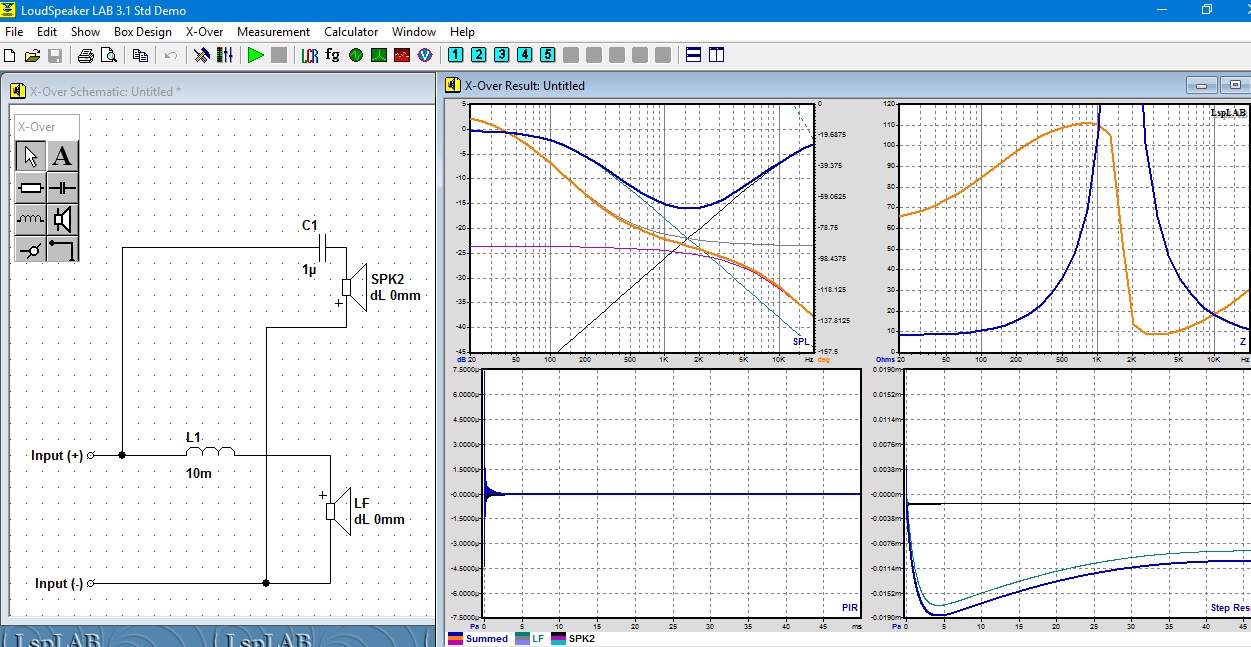The width and height of the screenshot is (1251, 647).
Task: Click the PIR impulse response graph
Action: [671, 493]
